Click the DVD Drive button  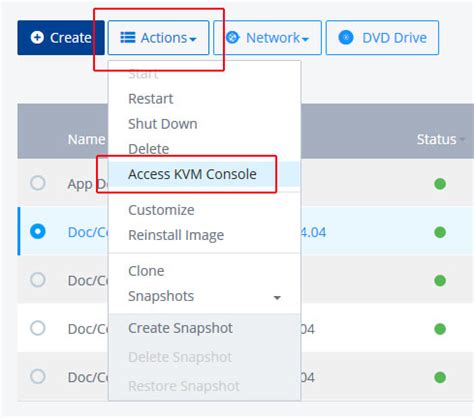382,38
